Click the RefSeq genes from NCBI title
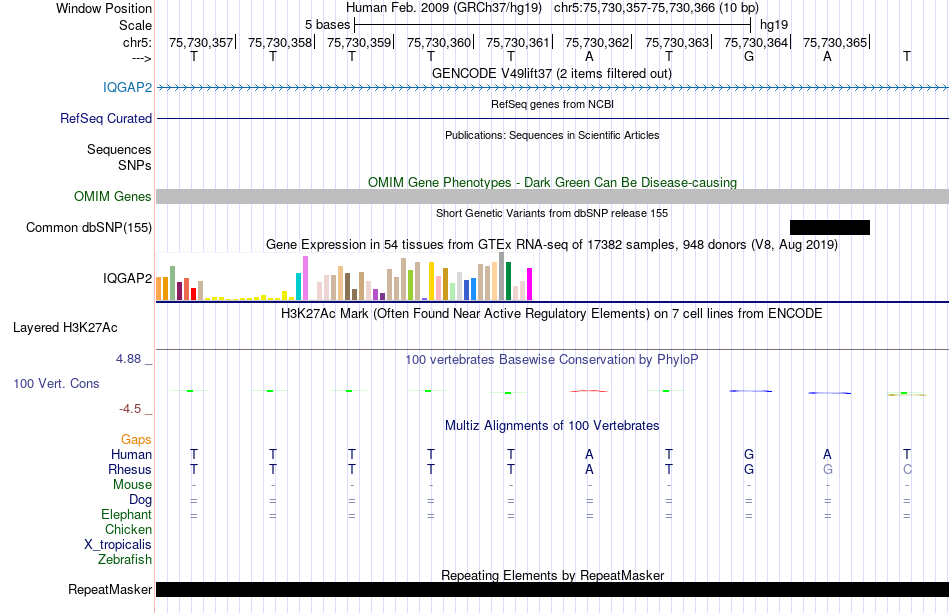Viewport: 950px width, 613px height. pyautogui.click(x=552, y=104)
